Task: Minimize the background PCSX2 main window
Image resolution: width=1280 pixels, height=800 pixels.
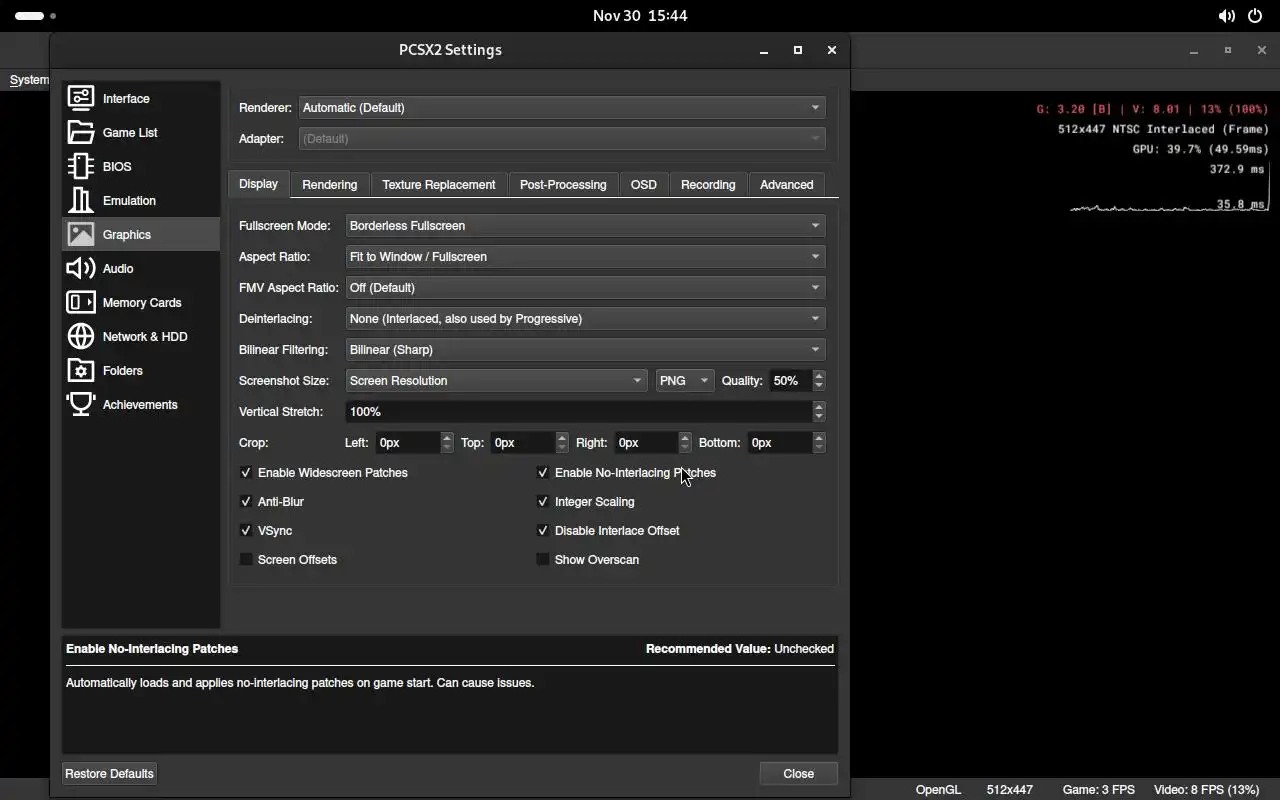Action: coord(1194,50)
